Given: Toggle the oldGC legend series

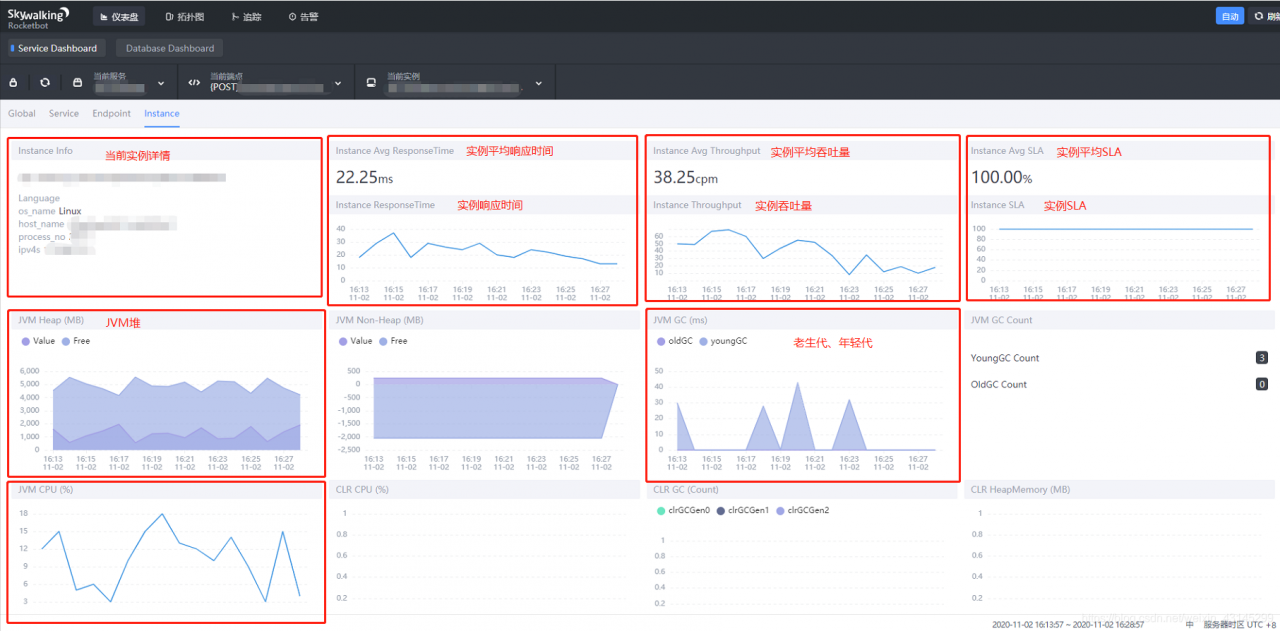Looking at the screenshot, I should coord(675,341).
